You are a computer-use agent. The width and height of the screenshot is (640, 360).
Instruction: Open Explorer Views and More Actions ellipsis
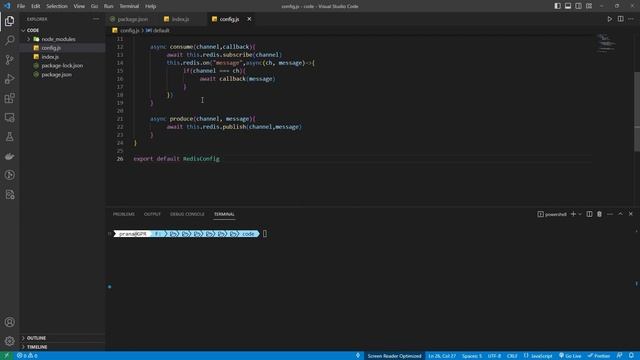click(96, 19)
